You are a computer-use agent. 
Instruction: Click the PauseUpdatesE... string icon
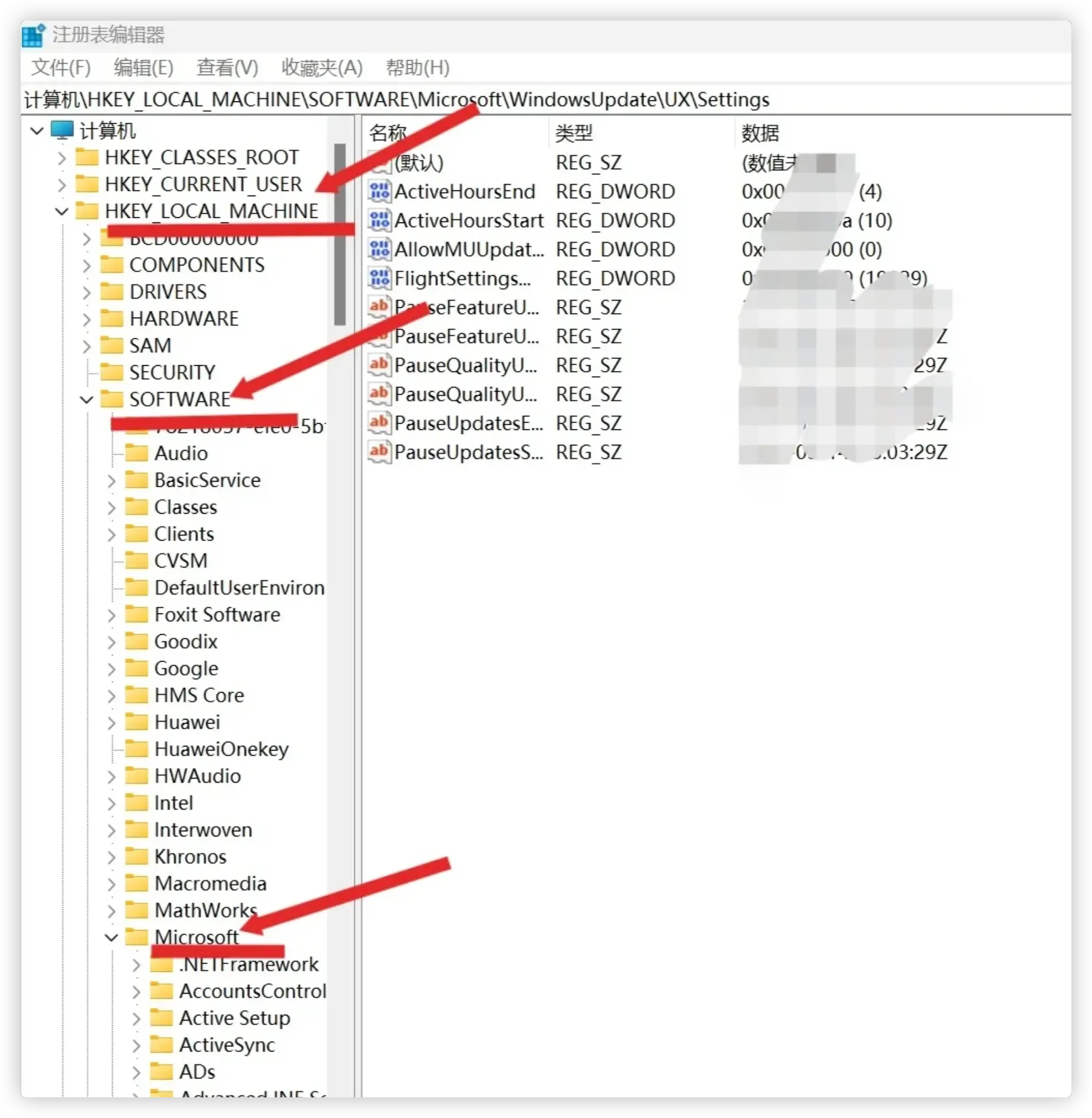(379, 423)
